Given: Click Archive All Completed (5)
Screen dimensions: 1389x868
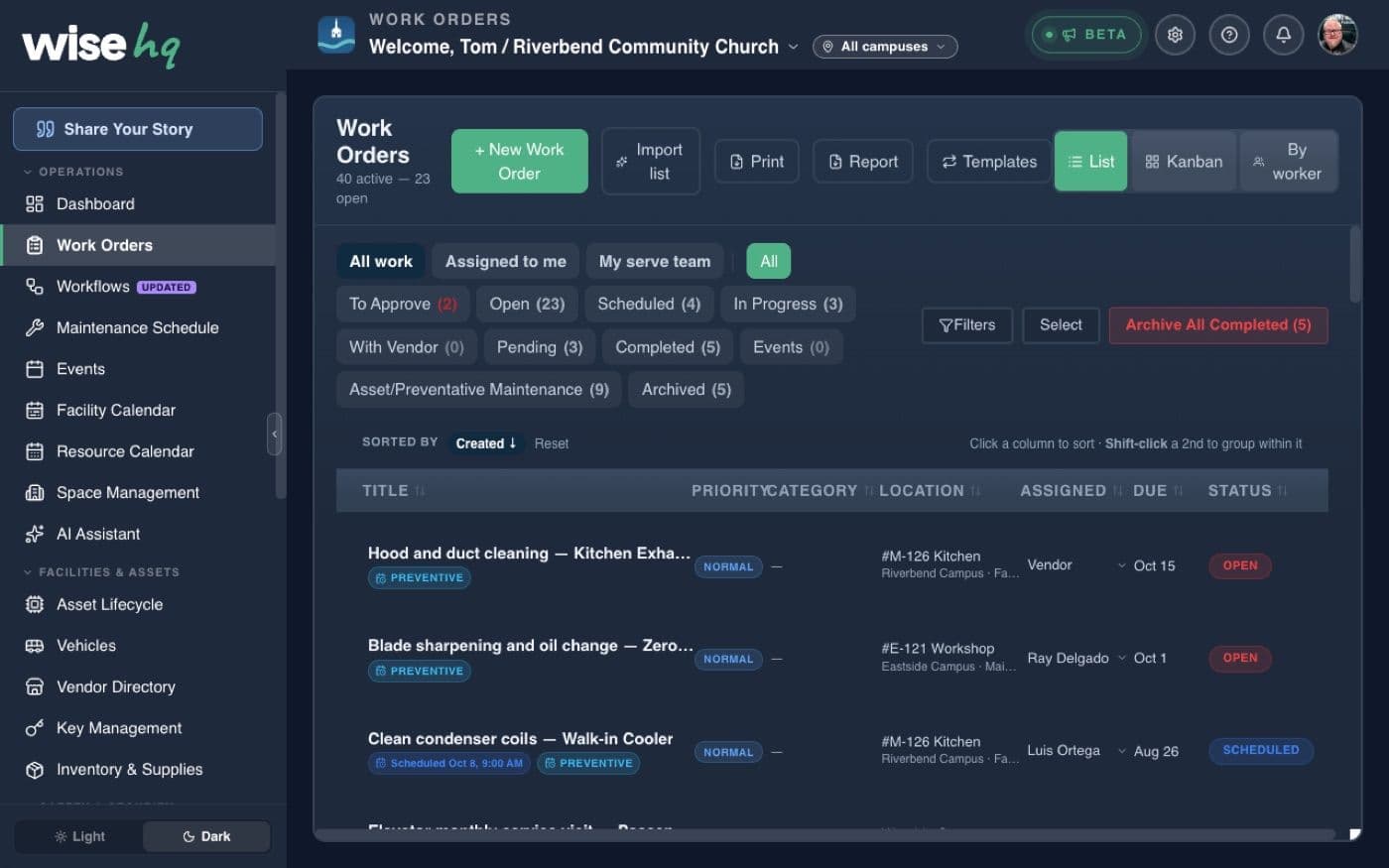Looking at the screenshot, I should tap(1217, 325).
